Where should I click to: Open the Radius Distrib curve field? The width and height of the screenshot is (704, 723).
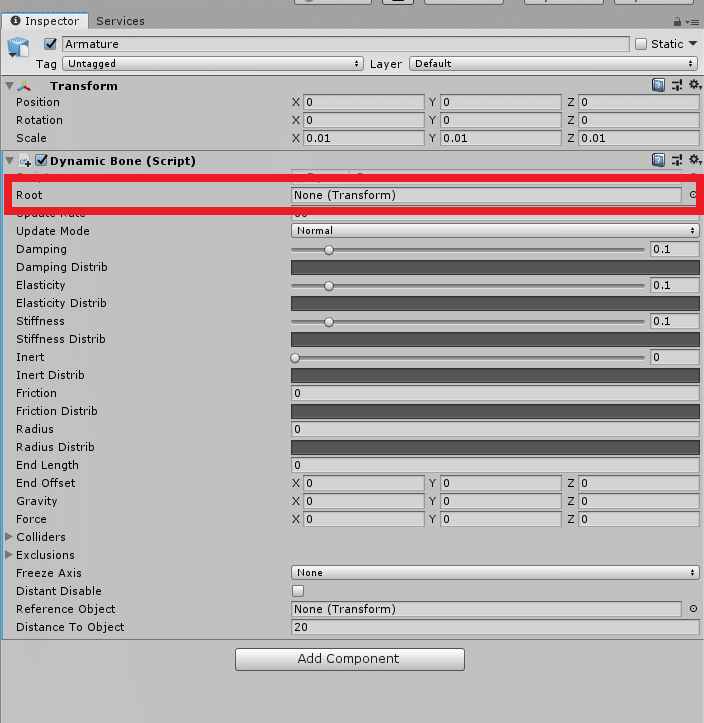click(495, 447)
